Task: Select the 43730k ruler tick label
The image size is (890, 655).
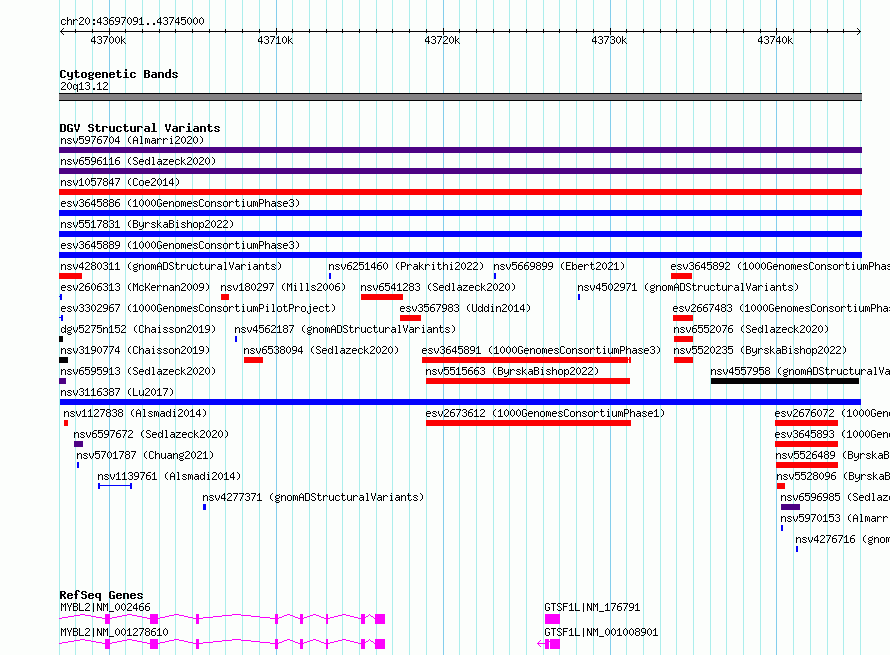Action: (609, 40)
